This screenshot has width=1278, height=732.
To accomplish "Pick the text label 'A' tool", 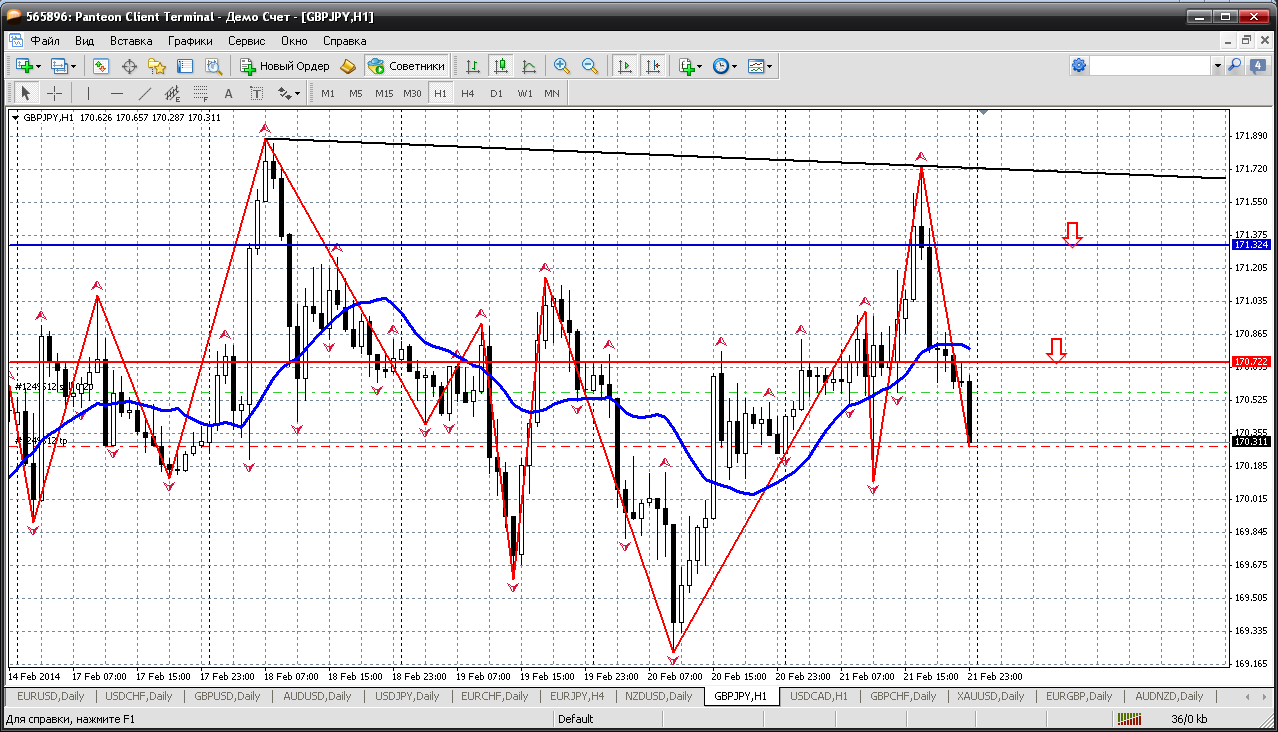I will 228,93.
